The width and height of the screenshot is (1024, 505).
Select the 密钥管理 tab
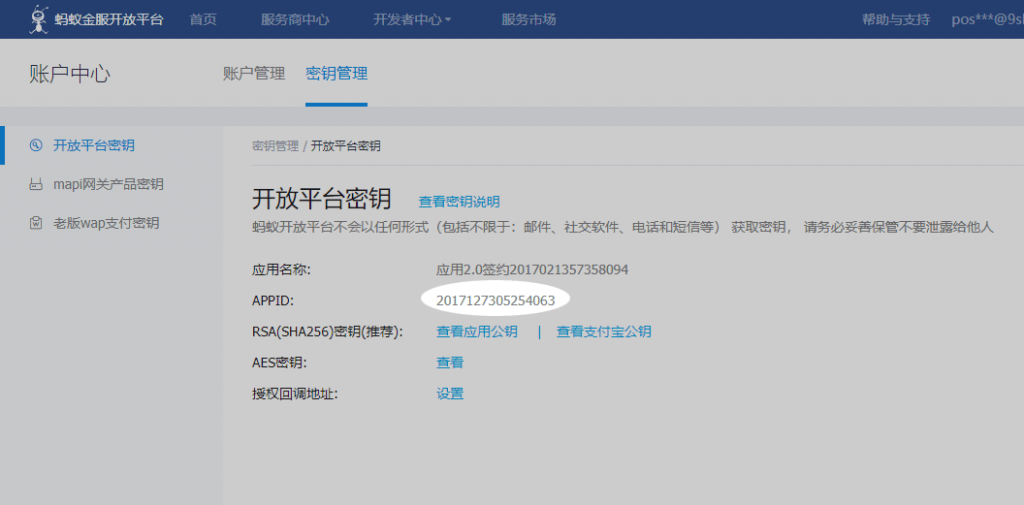(x=336, y=73)
